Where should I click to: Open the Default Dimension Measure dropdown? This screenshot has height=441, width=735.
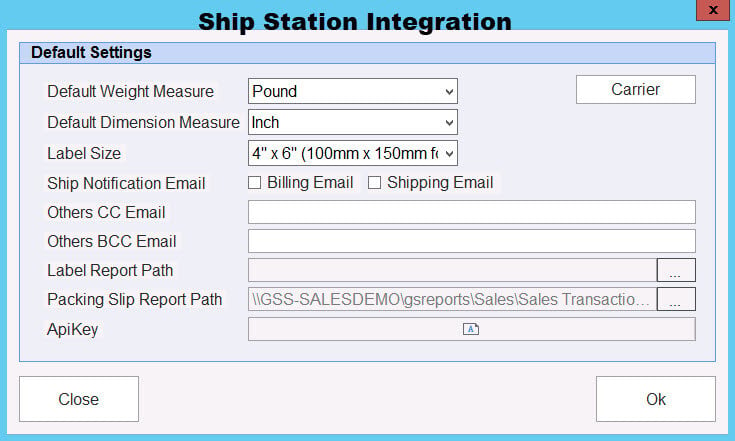(x=352, y=122)
